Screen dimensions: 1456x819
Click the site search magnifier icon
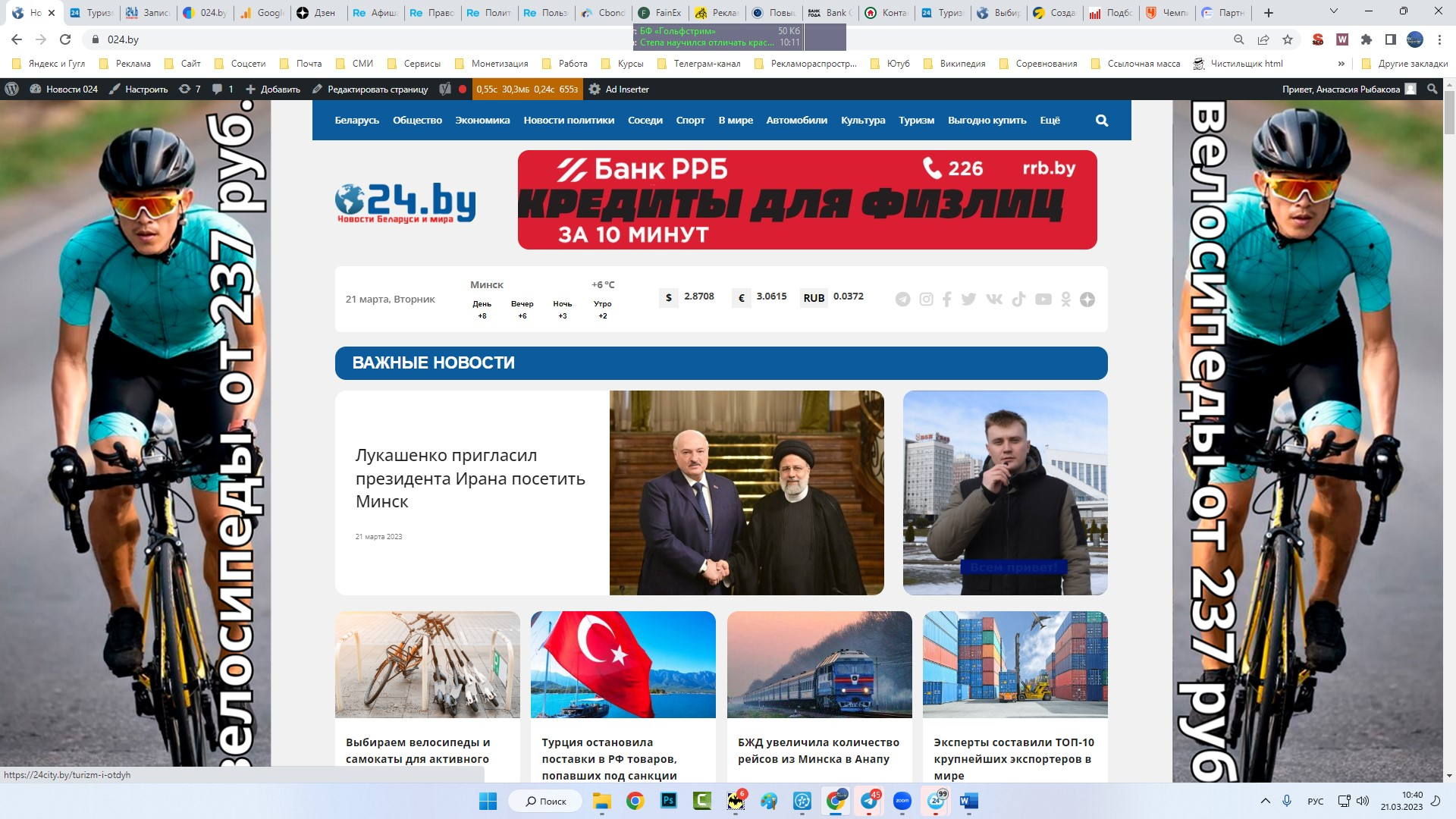(1102, 121)
